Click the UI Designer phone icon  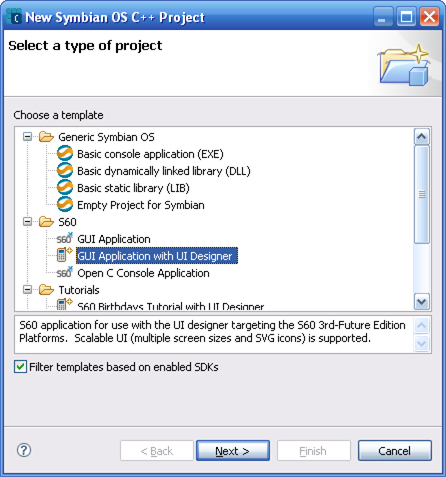click(x=64, y=255)
